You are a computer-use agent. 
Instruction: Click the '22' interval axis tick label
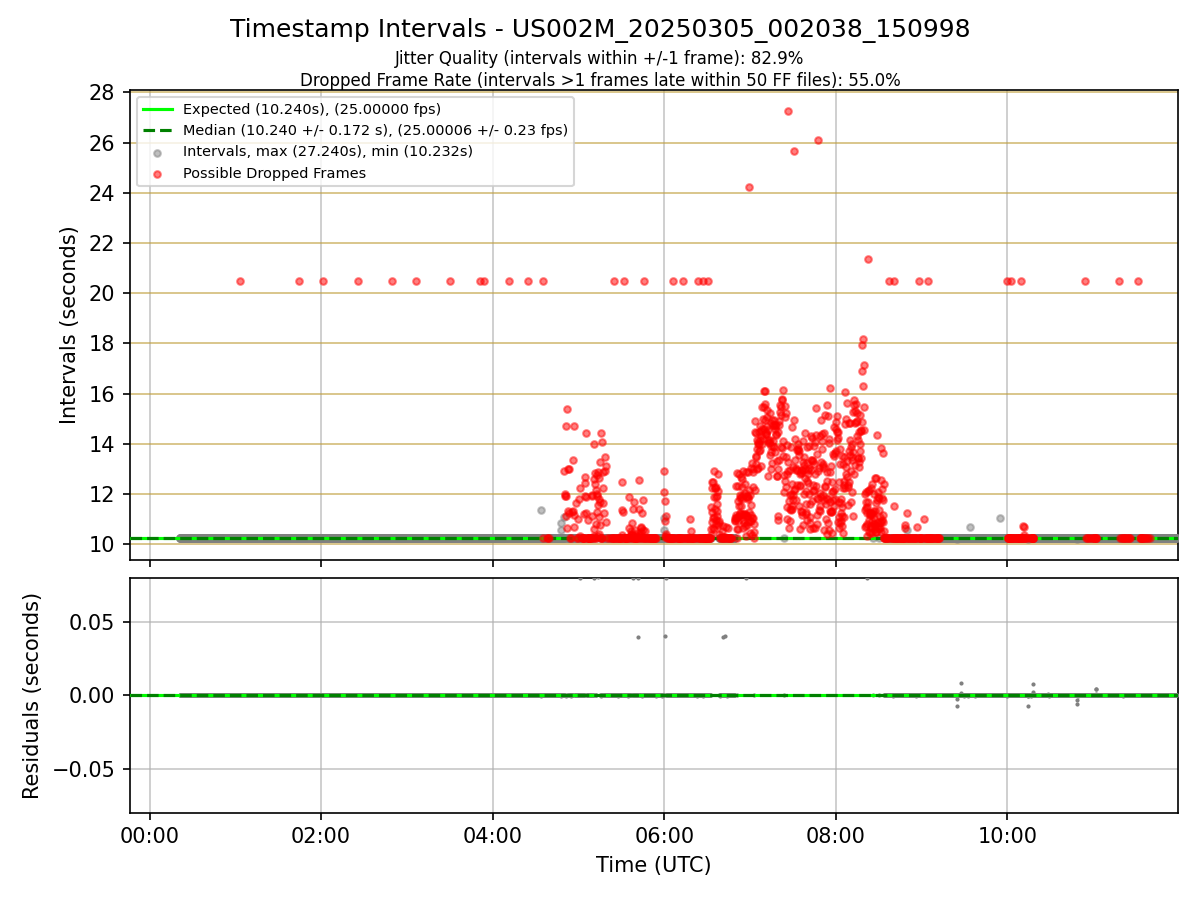[x=101, y=243]
